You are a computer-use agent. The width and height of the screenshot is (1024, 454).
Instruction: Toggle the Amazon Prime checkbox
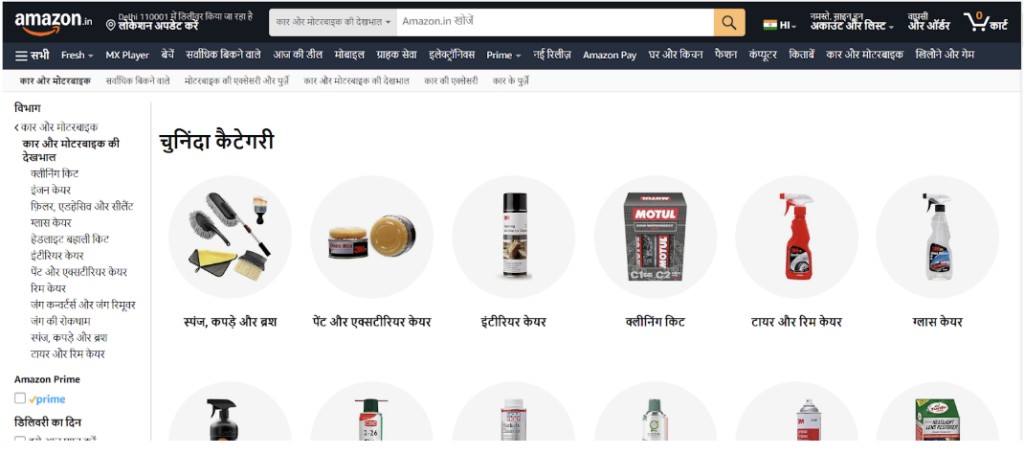(20, 398)
